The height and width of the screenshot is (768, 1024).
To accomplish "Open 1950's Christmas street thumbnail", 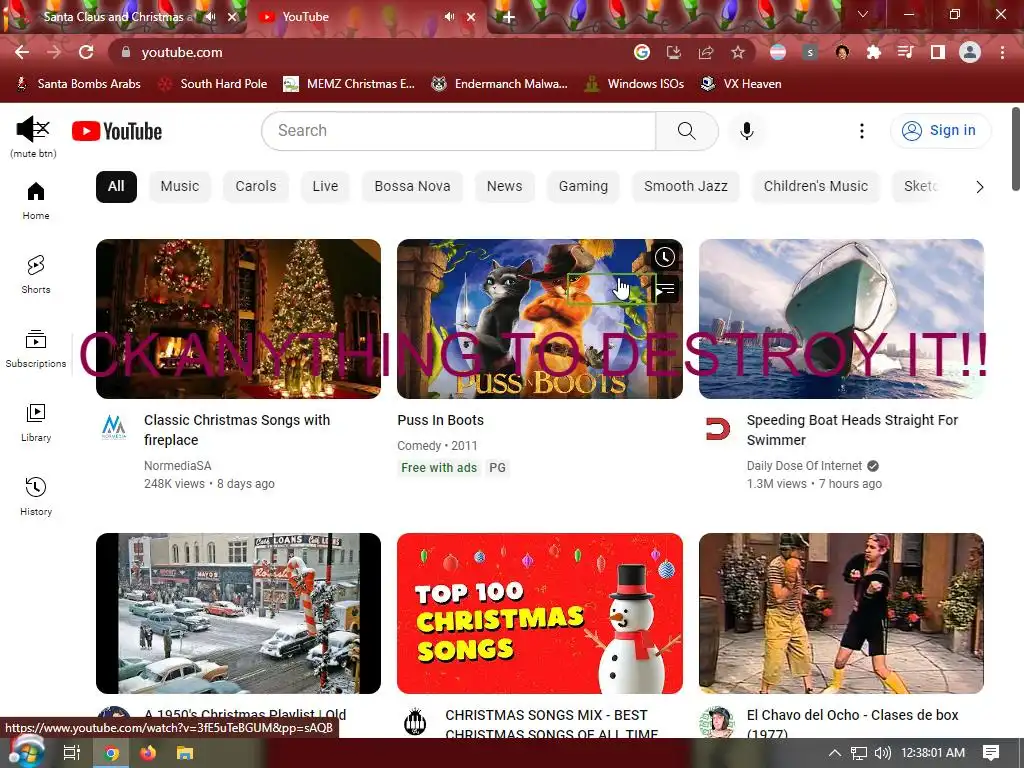I will [238, 613].
